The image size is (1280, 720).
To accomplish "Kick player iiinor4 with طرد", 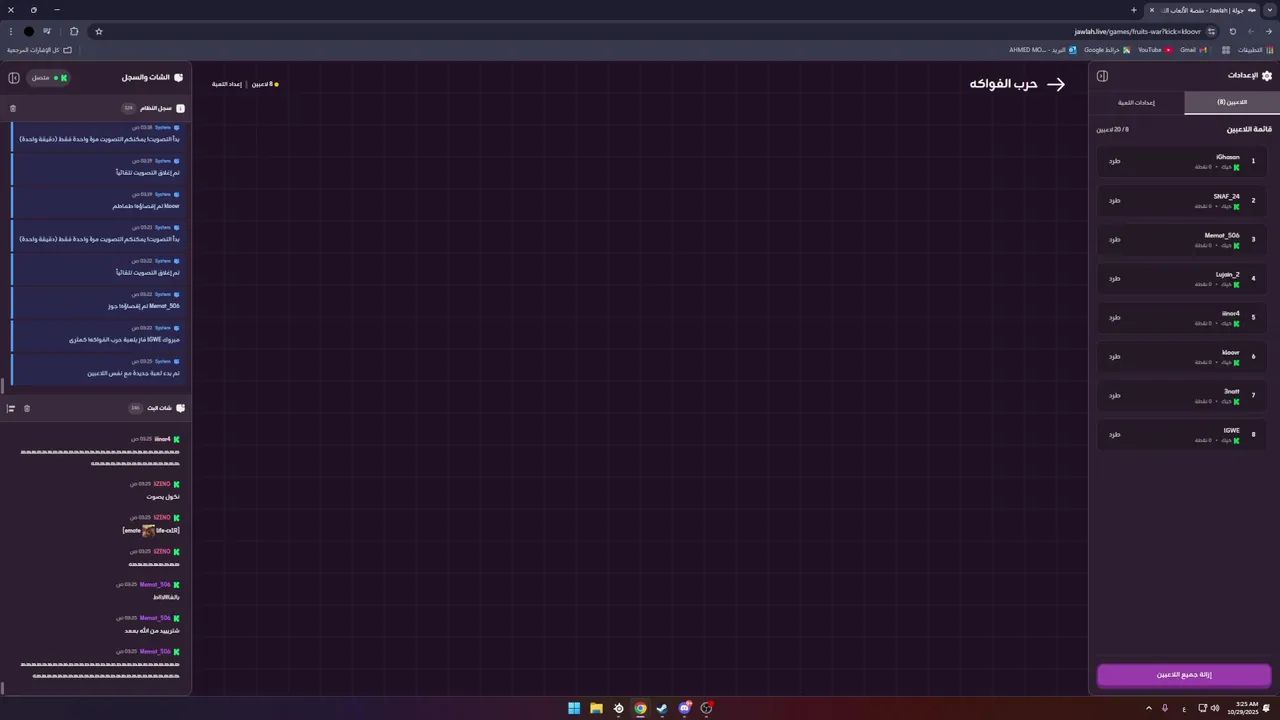I will click(1114, 317).
